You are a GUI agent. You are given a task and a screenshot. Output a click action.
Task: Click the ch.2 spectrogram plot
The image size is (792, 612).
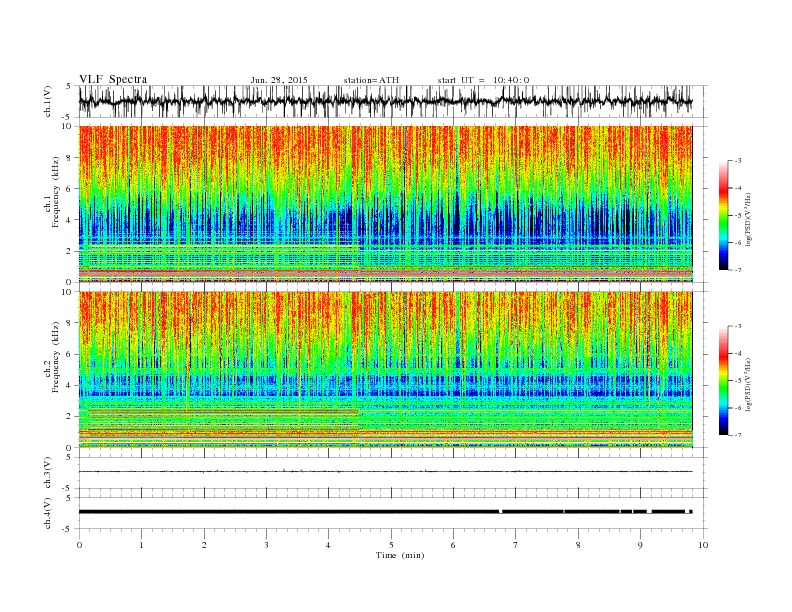(x=385, y=369)
